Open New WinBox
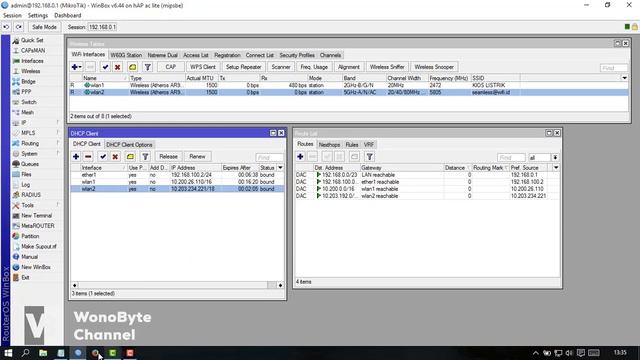Viewport: 640px width, 360px height. point(36,267)
